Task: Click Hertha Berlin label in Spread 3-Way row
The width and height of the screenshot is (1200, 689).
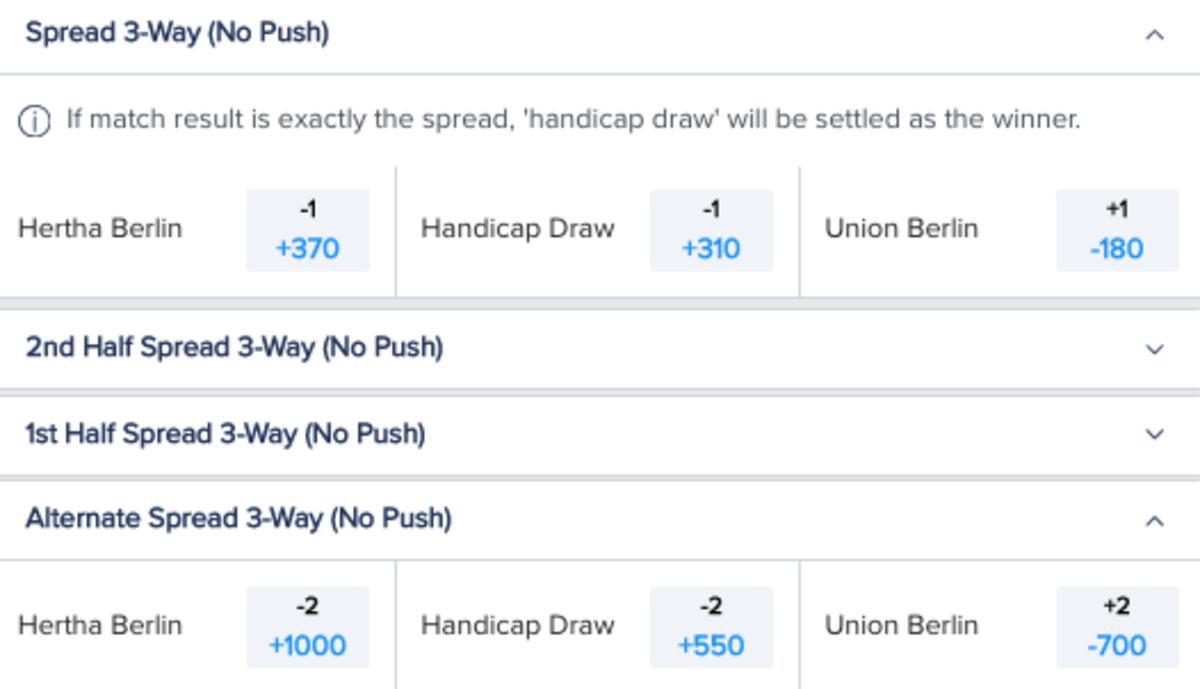Action: [x=100, y=228]
